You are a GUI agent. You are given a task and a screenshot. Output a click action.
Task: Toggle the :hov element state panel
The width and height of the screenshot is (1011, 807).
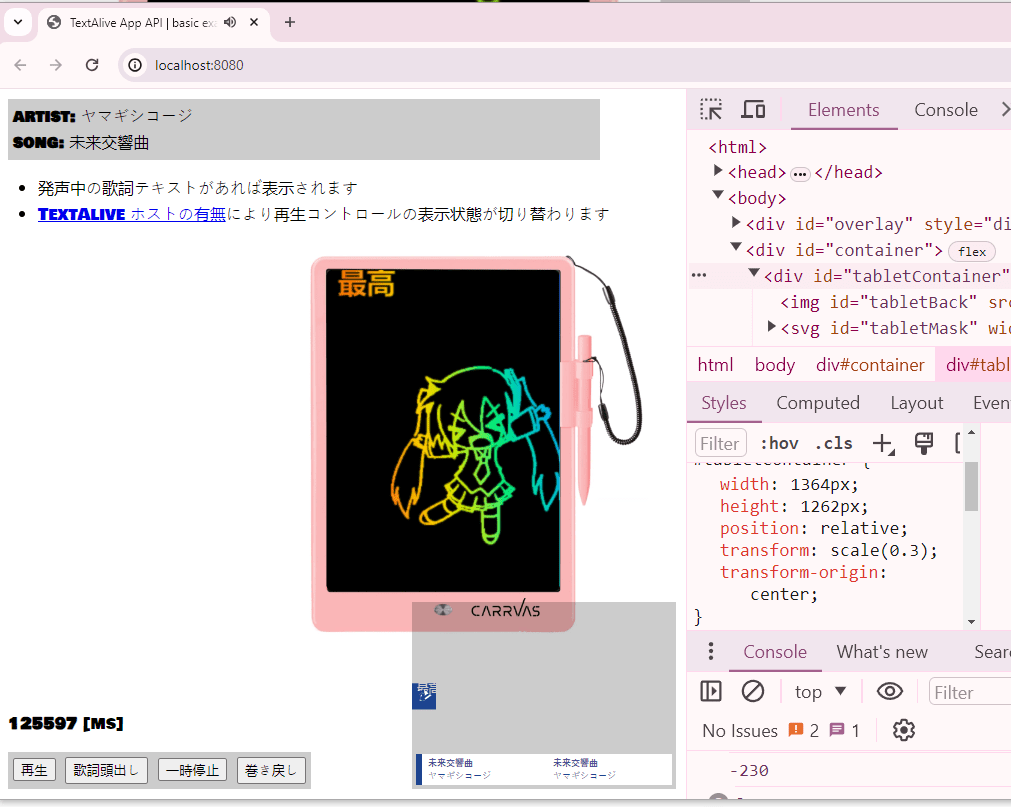(x=778, y=443)
